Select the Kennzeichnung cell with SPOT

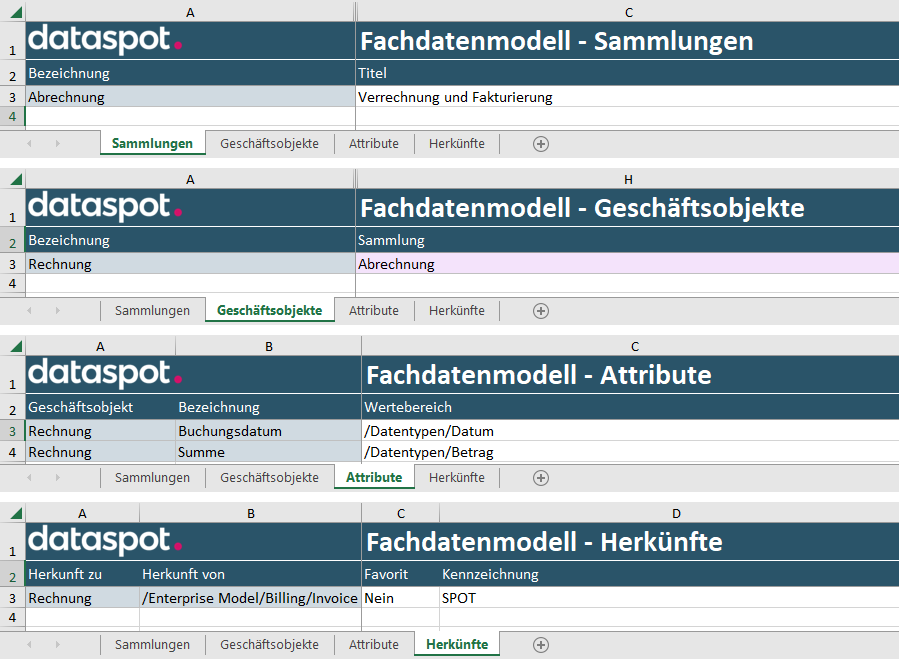[668, 598]
